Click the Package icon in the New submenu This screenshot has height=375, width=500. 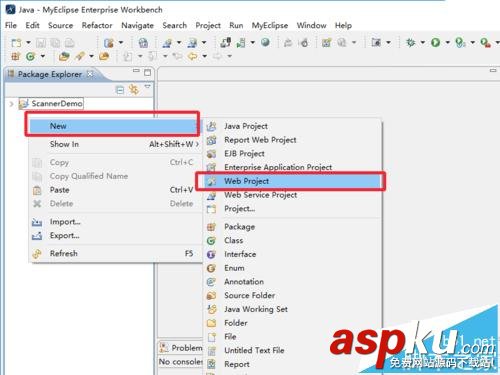tap(211, 227)
